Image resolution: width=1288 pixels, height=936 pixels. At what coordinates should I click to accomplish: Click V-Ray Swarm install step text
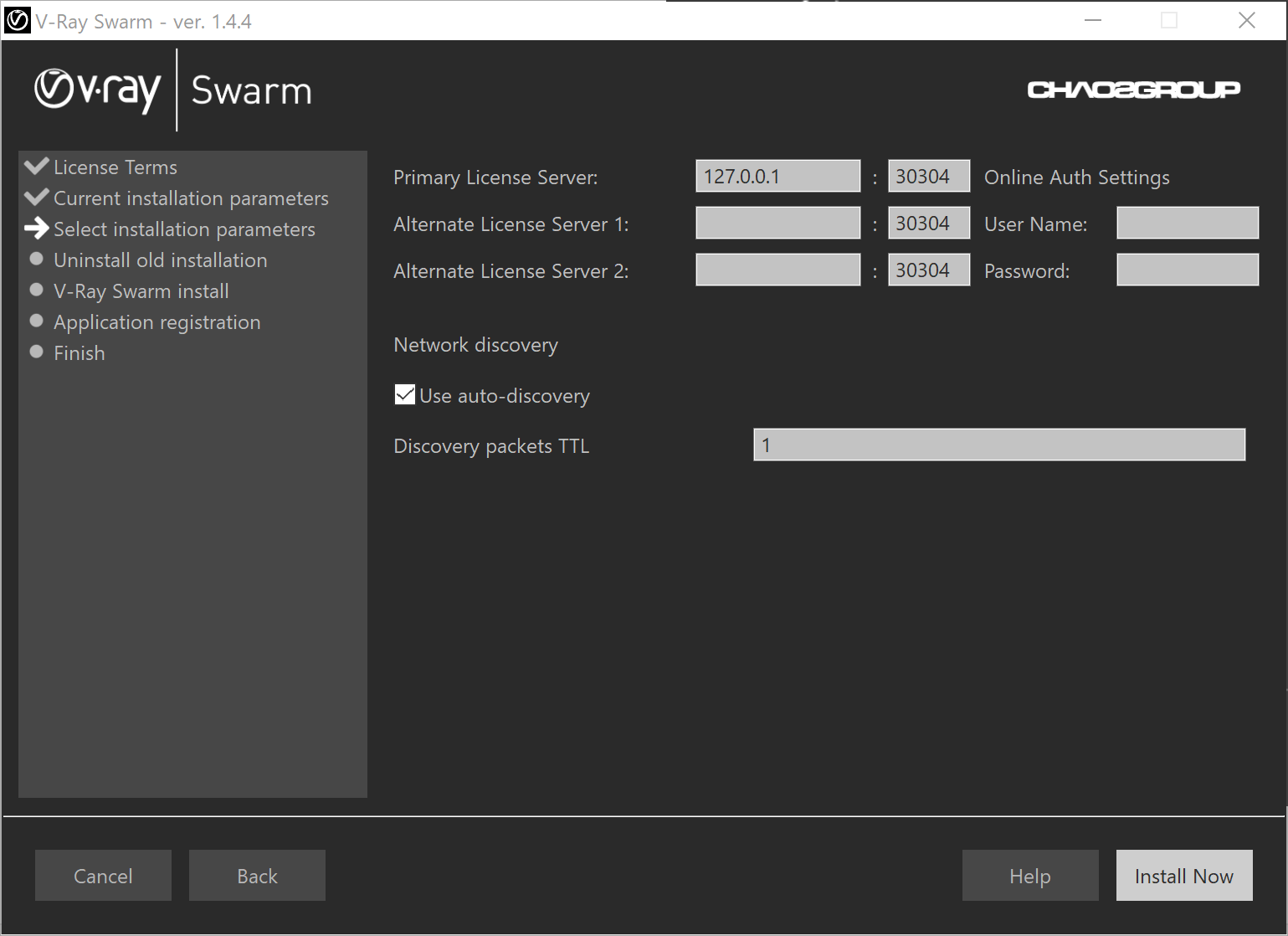(141, 291)
